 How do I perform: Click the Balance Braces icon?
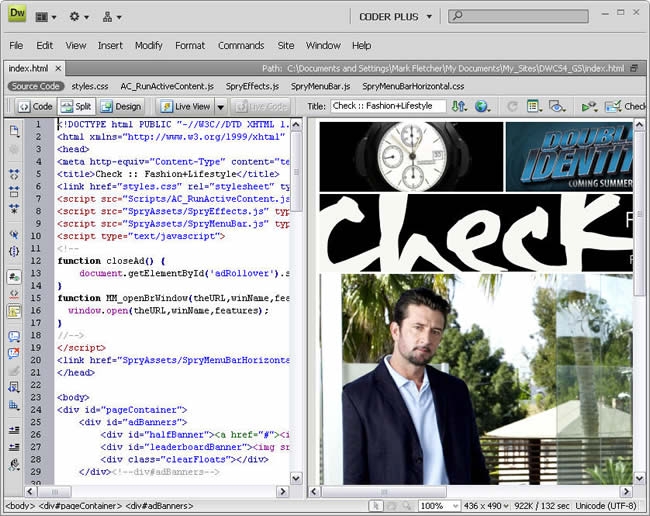click(x=14, y=251)
